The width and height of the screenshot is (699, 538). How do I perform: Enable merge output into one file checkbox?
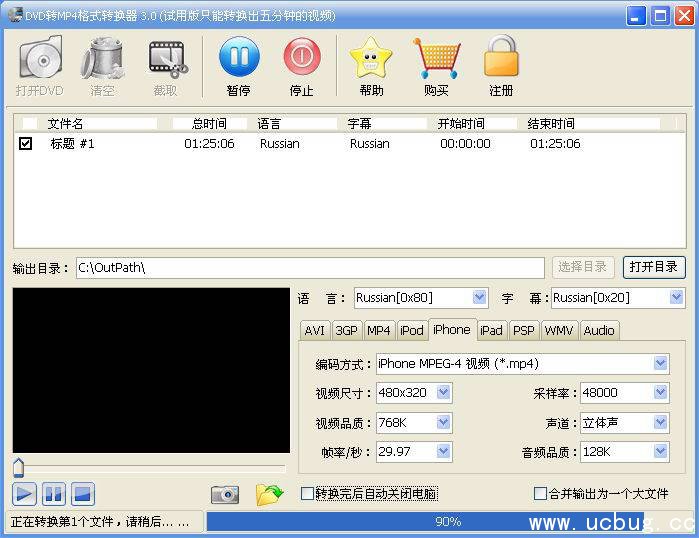pos(541,494)
